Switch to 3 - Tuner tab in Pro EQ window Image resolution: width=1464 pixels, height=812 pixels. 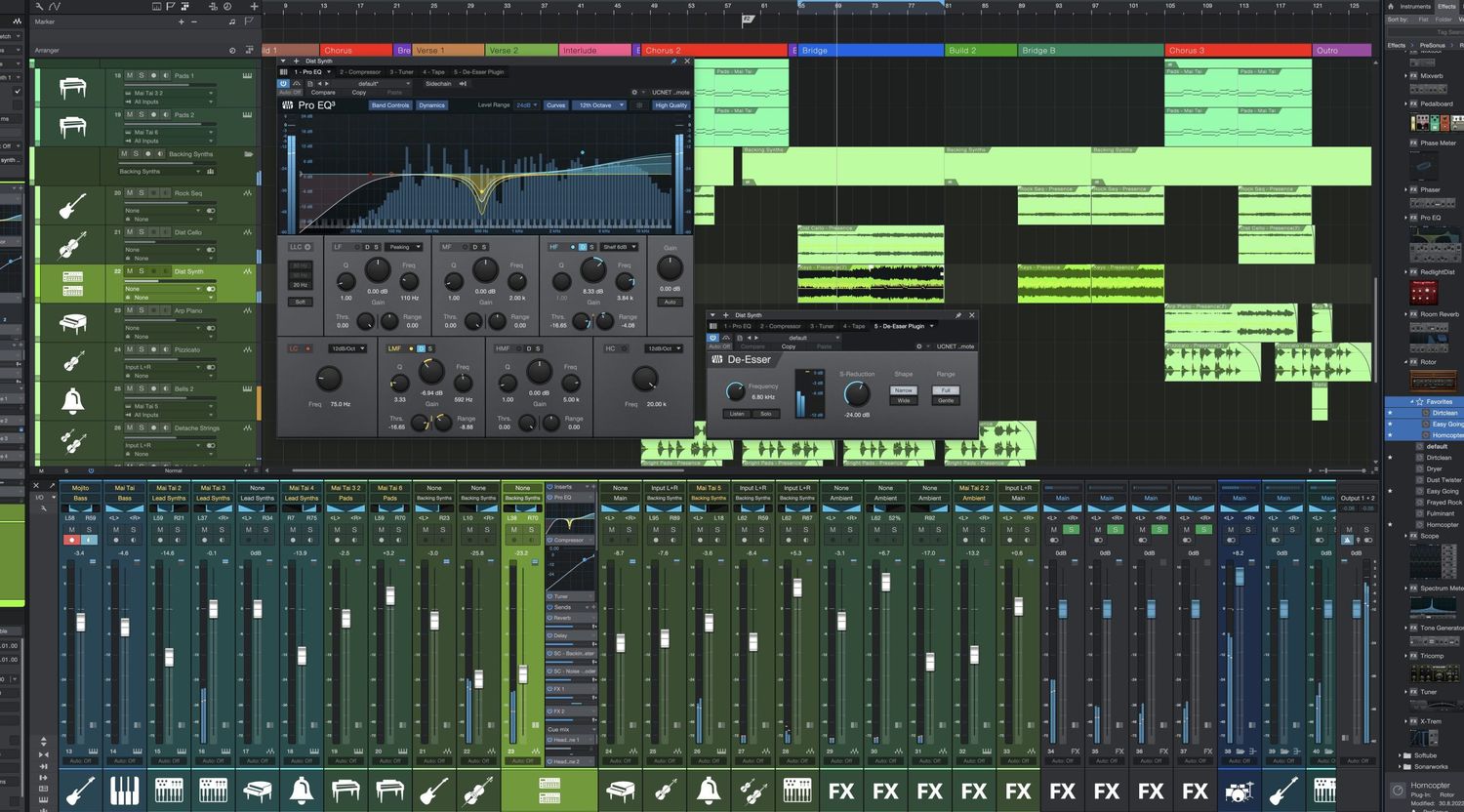coord(402,72)
